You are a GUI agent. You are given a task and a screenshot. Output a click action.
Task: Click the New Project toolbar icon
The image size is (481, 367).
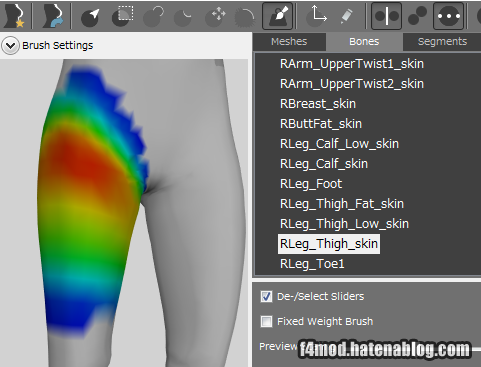pos(15,16)
